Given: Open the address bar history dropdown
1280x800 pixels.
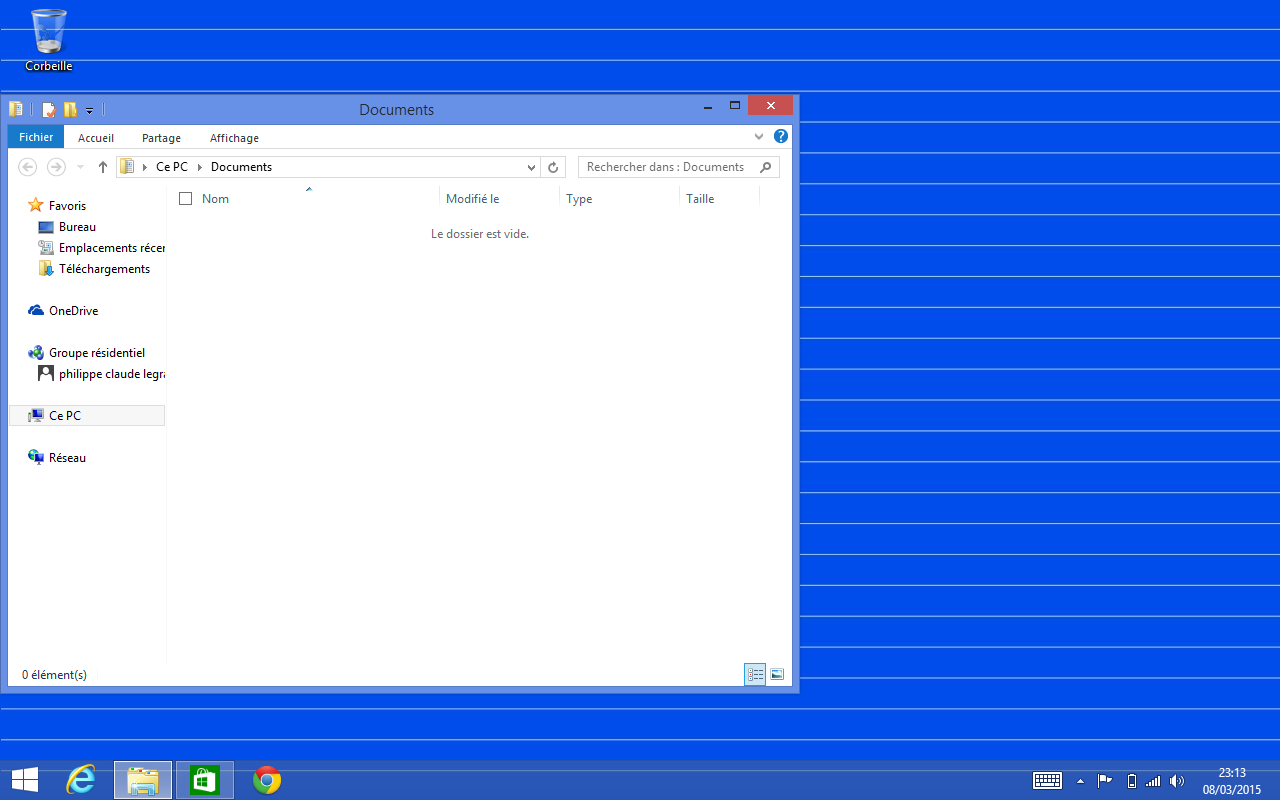Looking at the screenshot, I should (x=532, y=167).
